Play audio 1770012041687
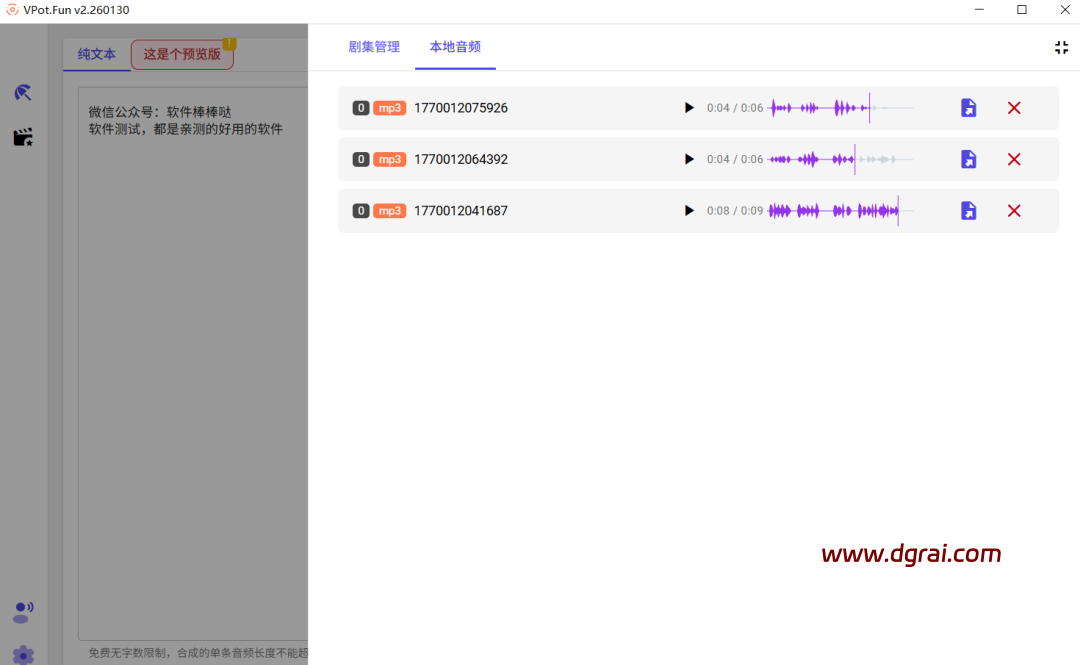1080x665 pixels. (x=688, y=211)
